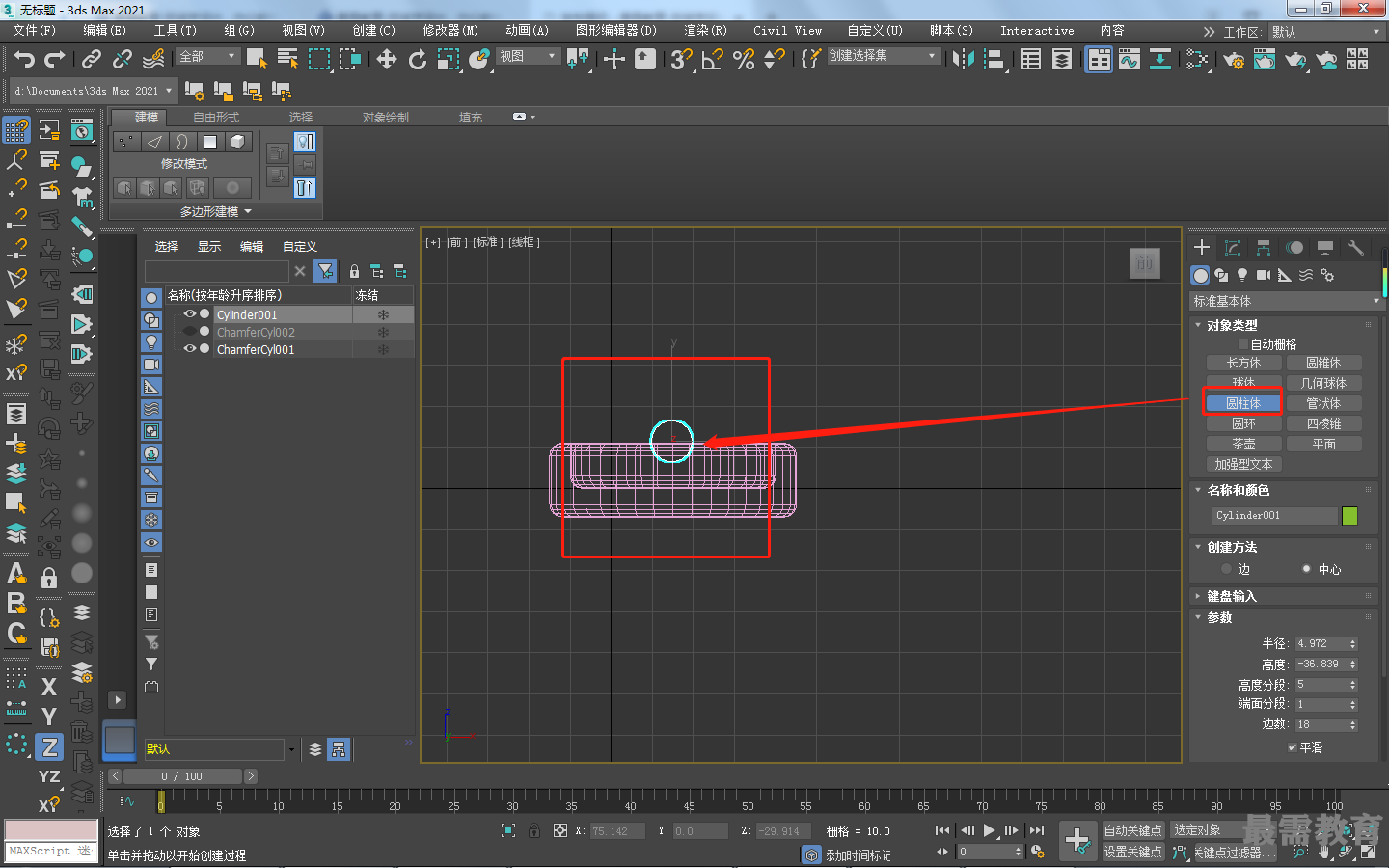This screenshot has height=868, width=1389.
Task: Open the Render Setup teapot icon
Action: click(1234, 60)
